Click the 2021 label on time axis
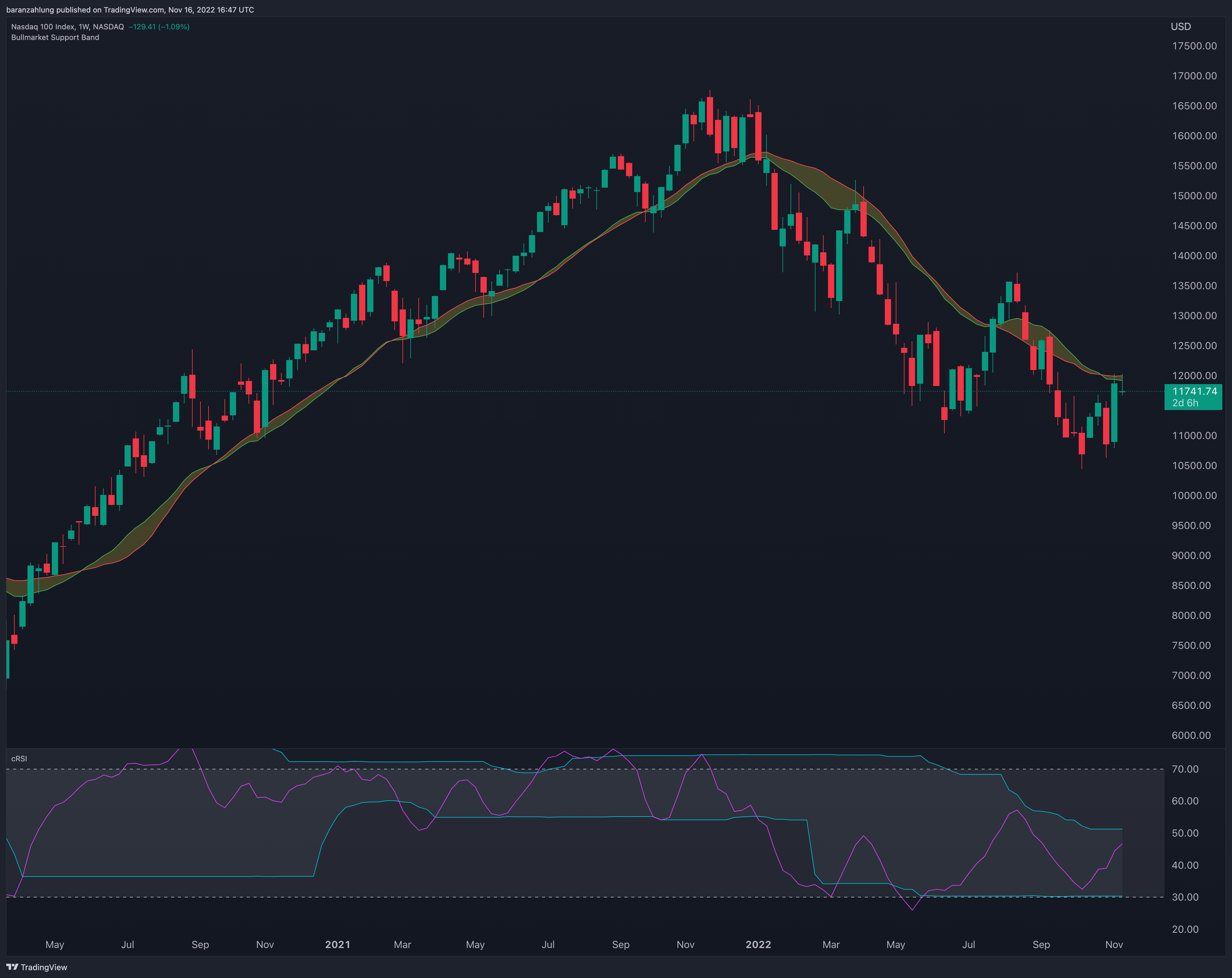 (x=338, y=945)
